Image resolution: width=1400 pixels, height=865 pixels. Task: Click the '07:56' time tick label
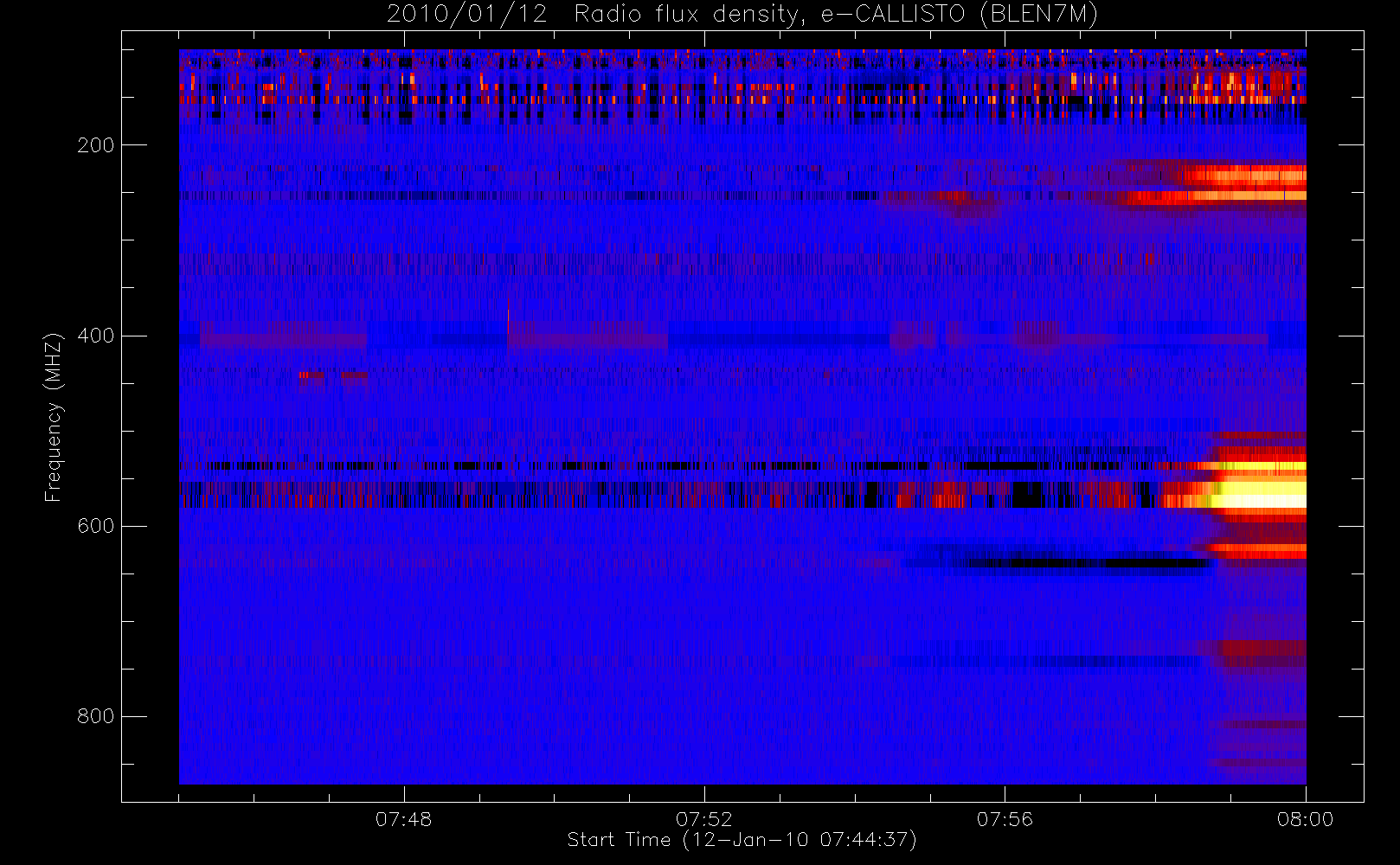1005,819
